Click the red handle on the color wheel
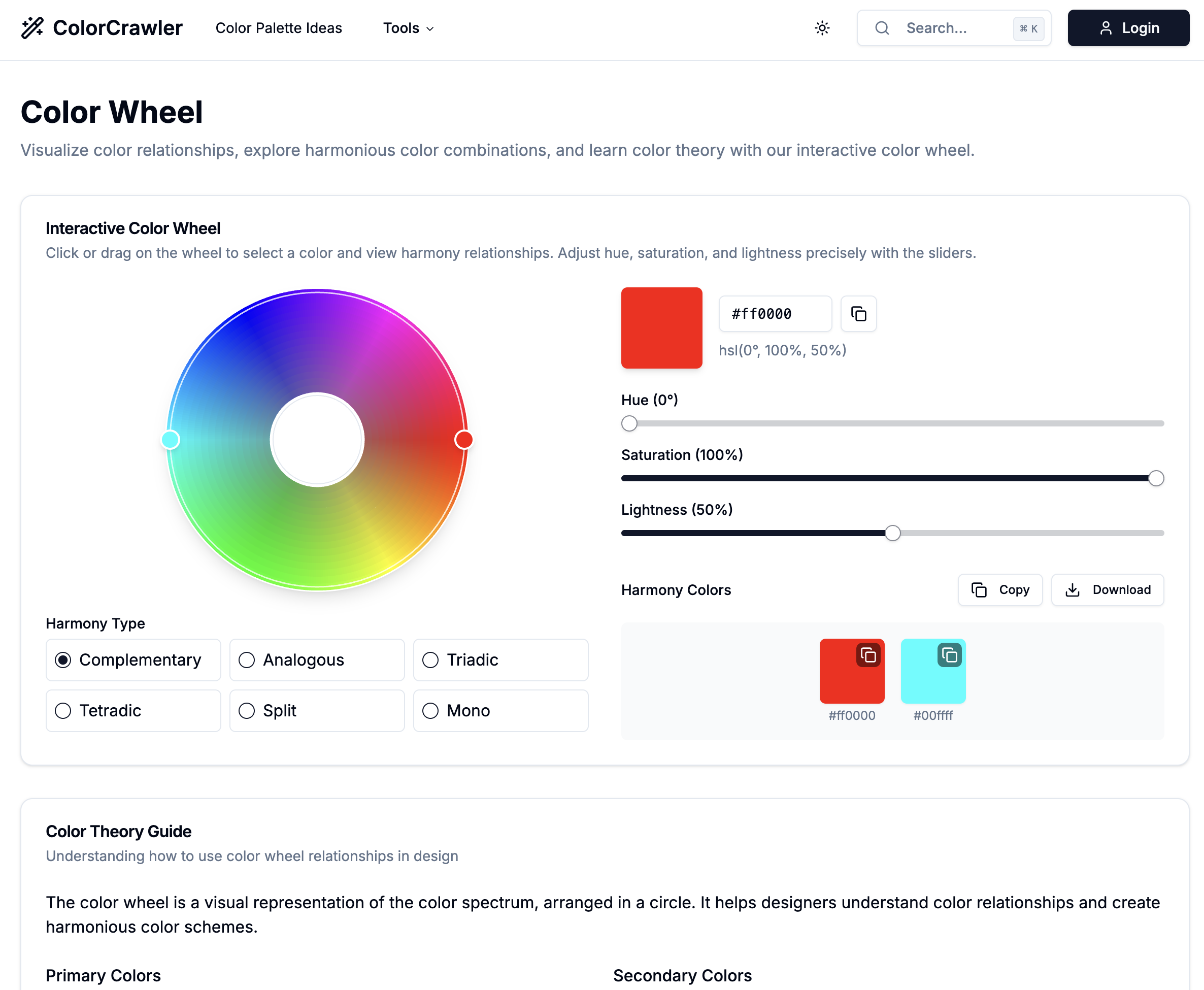The width and height of the screenshot is (1204, 990). click(x=464, y=440)
